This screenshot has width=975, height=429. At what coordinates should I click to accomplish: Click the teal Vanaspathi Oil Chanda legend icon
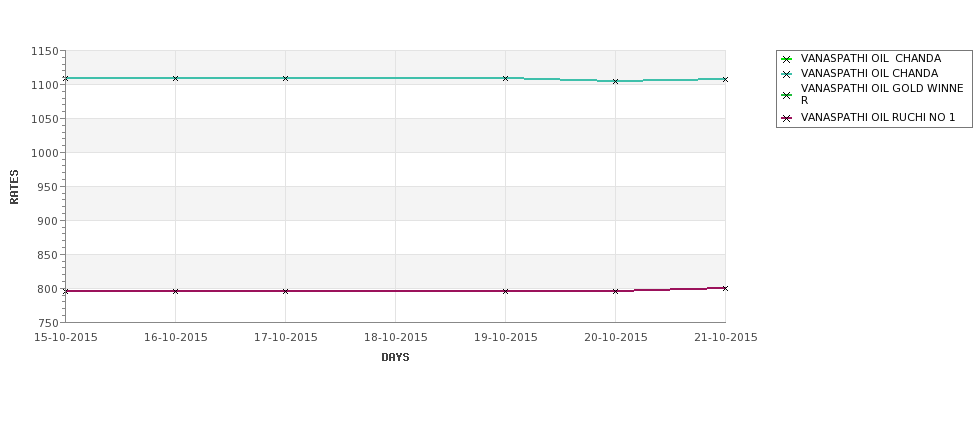787,74
